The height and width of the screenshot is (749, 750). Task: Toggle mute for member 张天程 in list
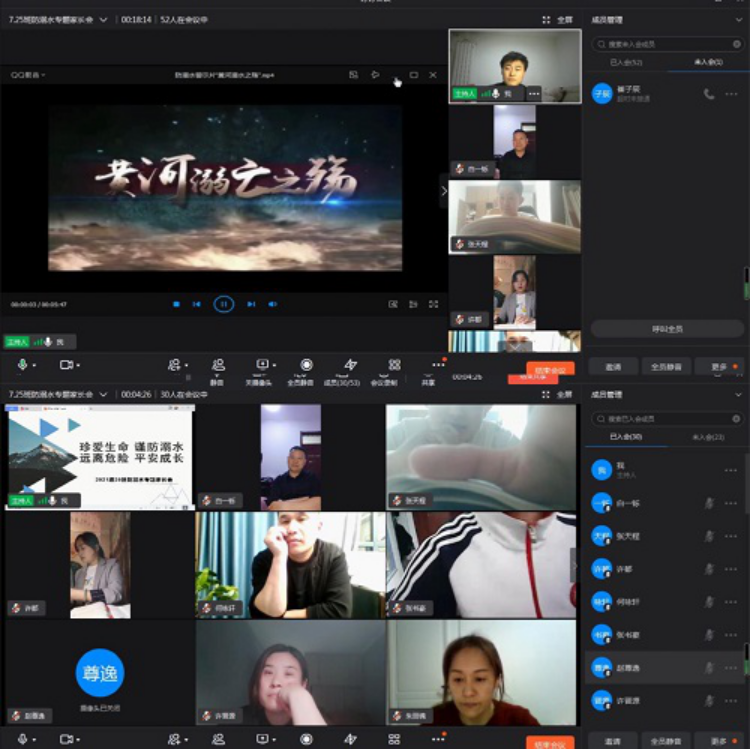click(x=709, y=536)
